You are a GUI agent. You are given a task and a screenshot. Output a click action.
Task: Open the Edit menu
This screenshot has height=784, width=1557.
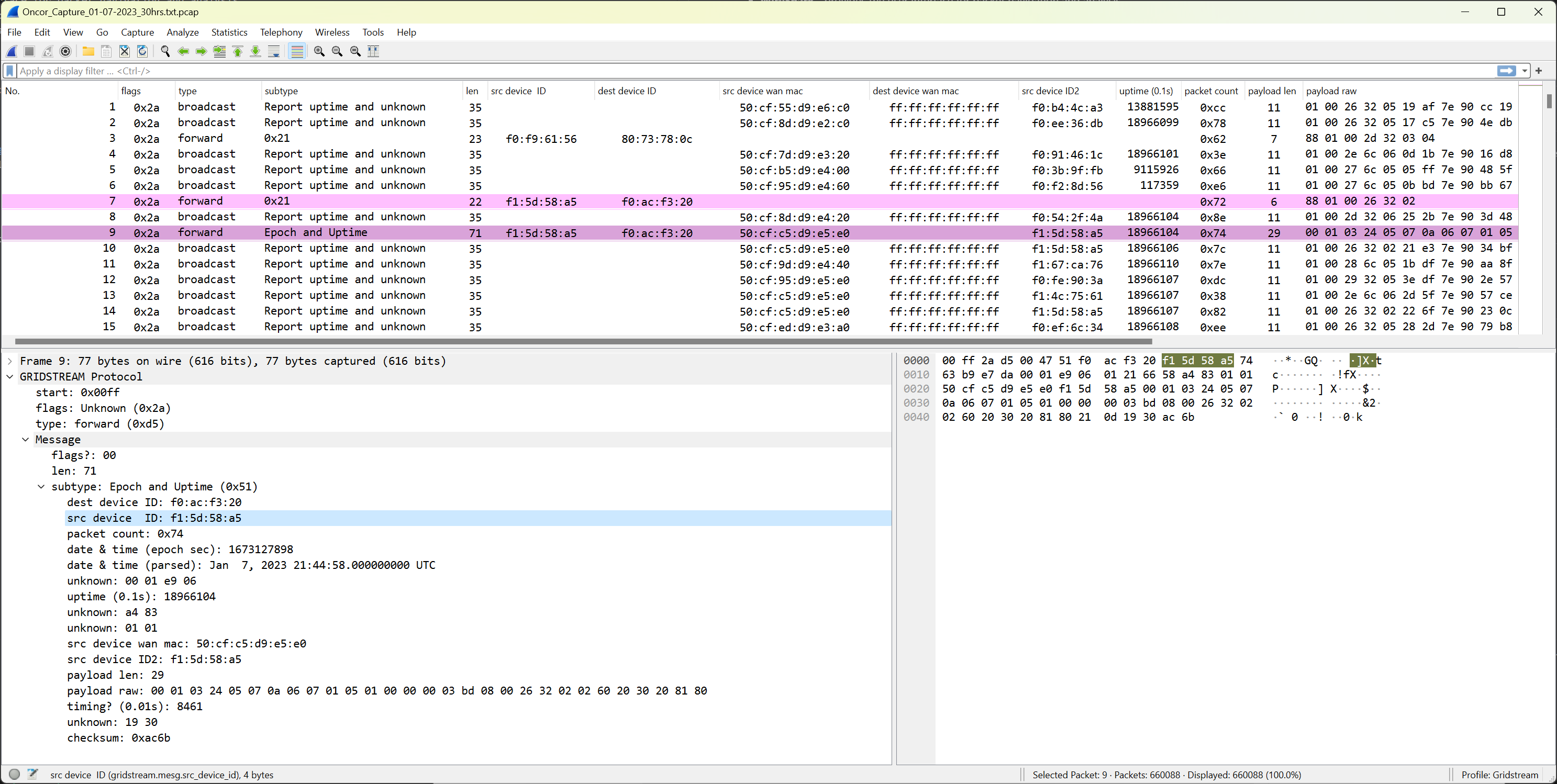[x=42, y=32]
